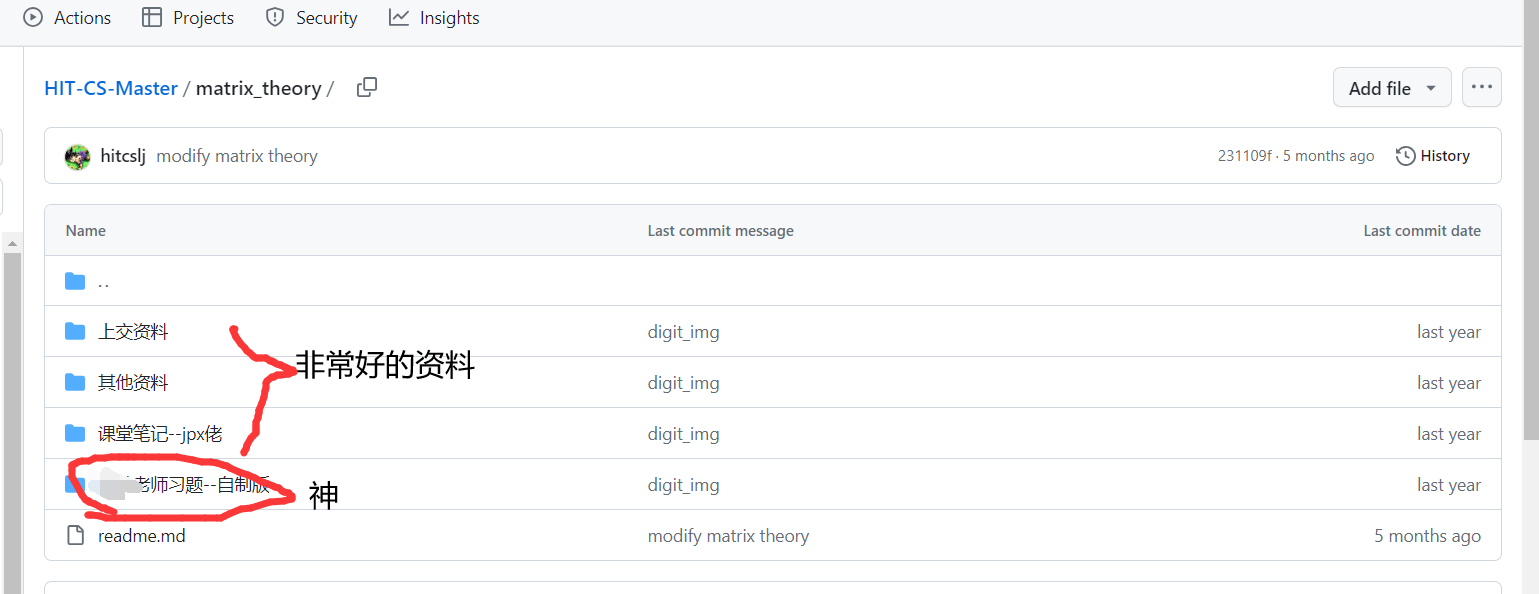Viewport: 1539px width, 594px height.
Task: Open the 课堂笔记--jpx佬 folder
Action: pyautogui.click(x=160, y=434)
